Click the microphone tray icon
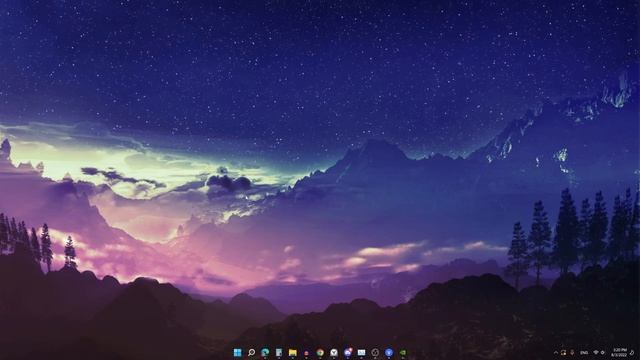The image size is (640, 360). [x=572, y=352]
